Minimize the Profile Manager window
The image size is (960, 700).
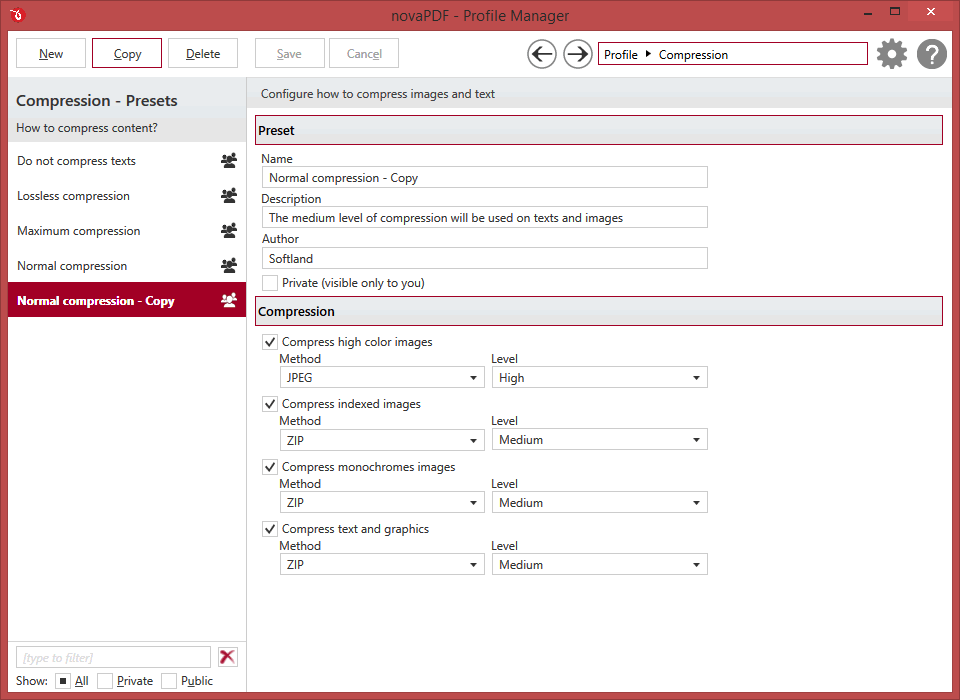[868, 13]
